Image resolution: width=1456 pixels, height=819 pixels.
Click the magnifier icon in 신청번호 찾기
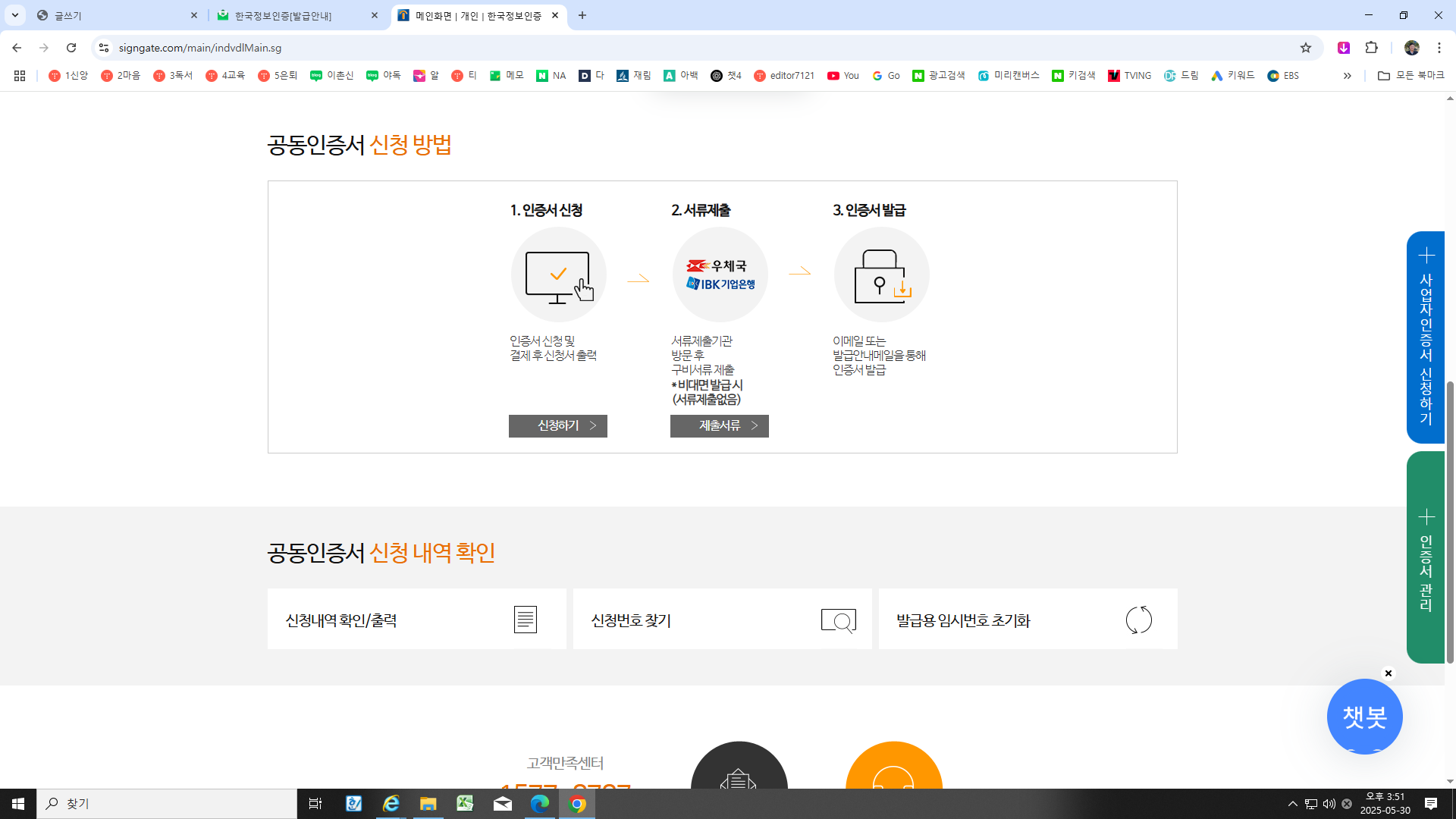coord(838,620)
